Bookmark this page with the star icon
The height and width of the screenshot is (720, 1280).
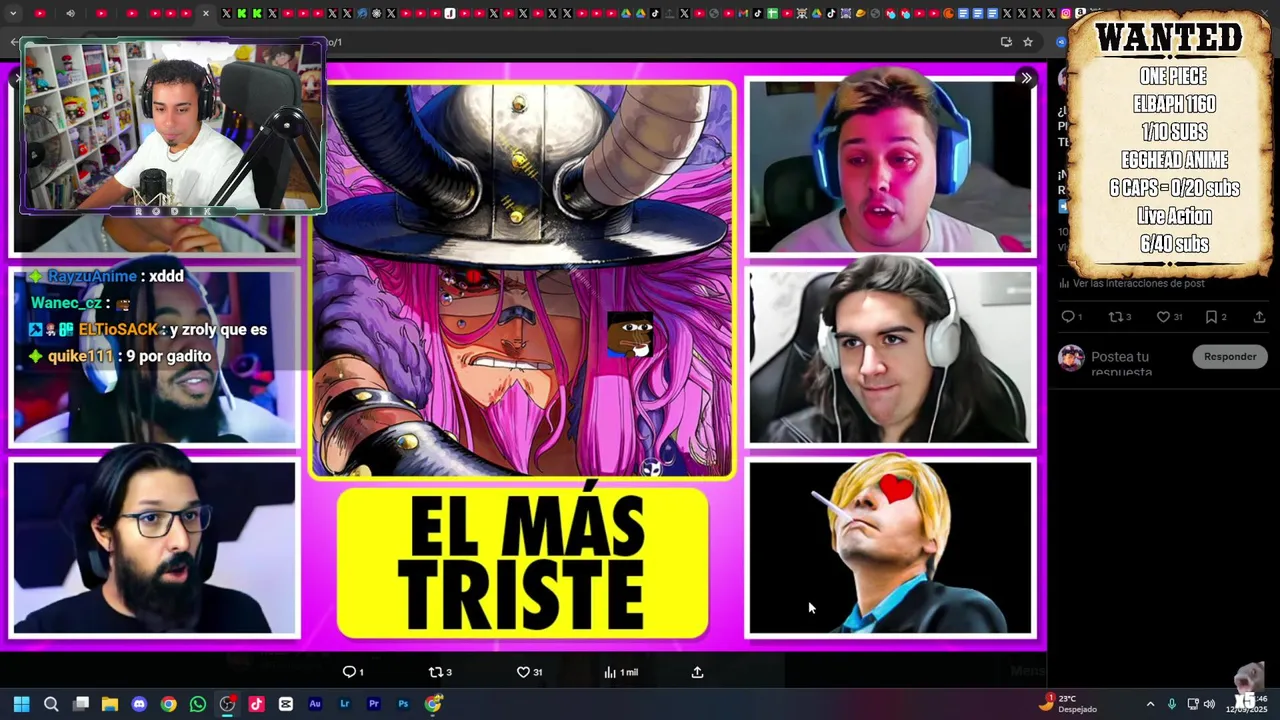(1027, 42)
